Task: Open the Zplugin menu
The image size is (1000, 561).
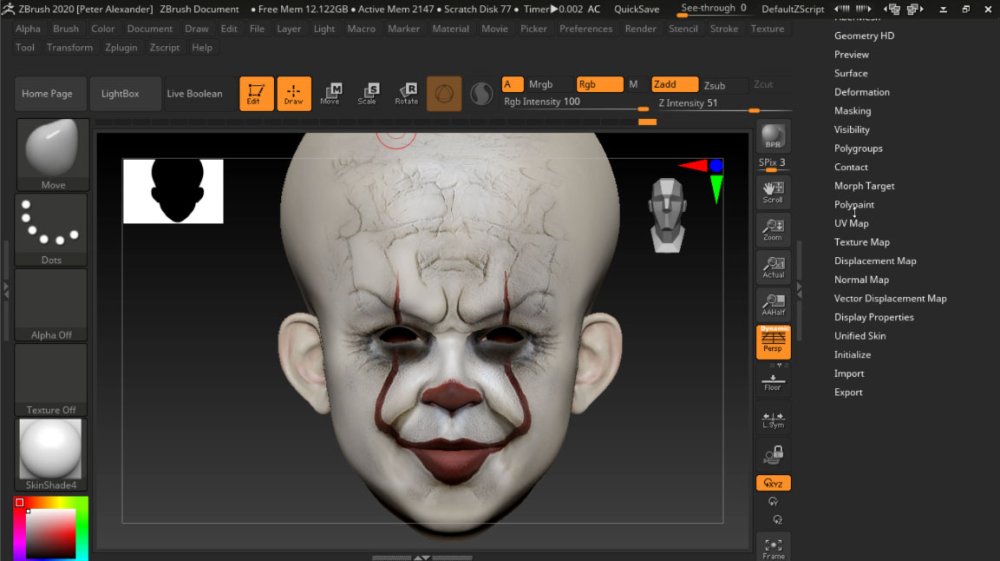Action: click(x=121, y=47)
